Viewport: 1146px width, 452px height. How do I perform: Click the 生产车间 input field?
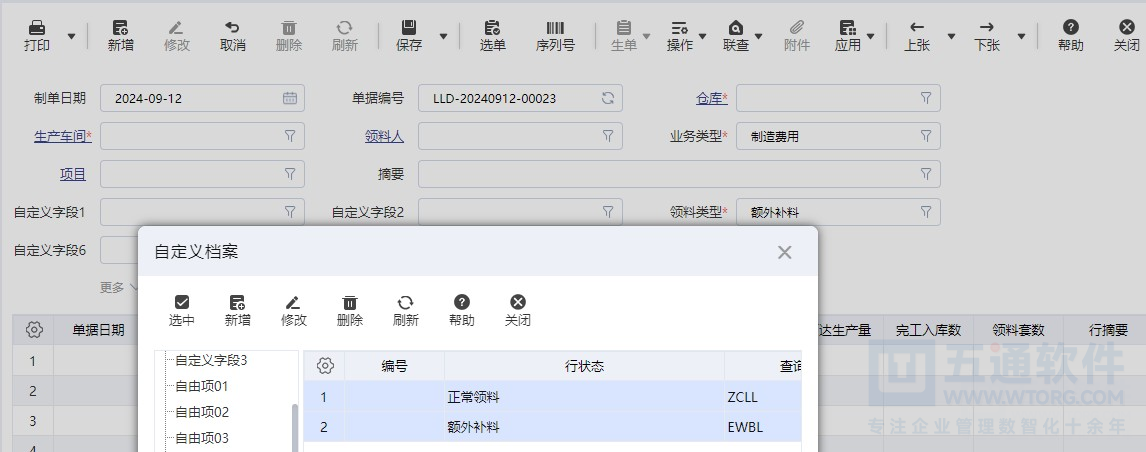click(202, 136)
